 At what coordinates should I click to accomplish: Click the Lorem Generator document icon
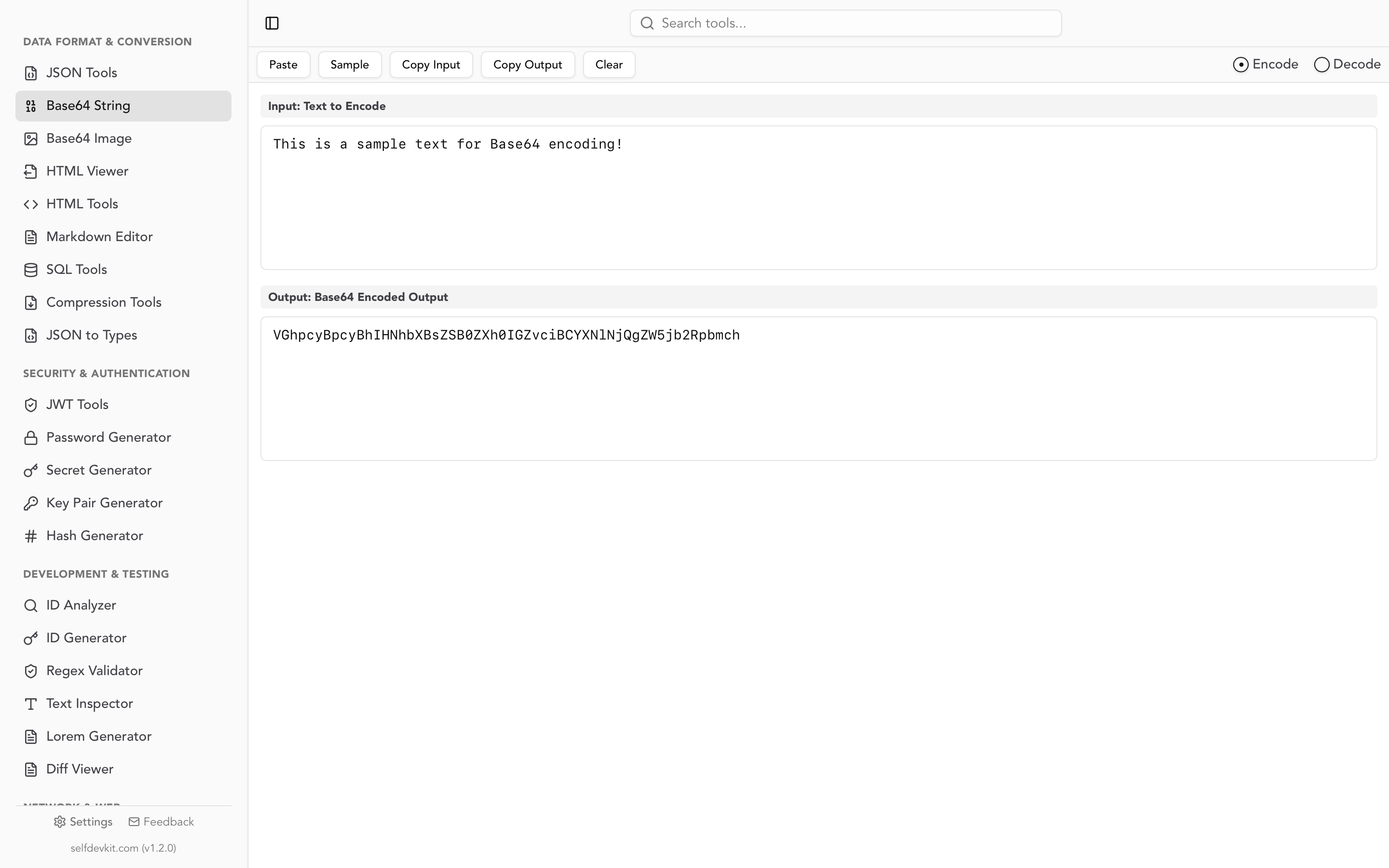(x=31, y=736)
